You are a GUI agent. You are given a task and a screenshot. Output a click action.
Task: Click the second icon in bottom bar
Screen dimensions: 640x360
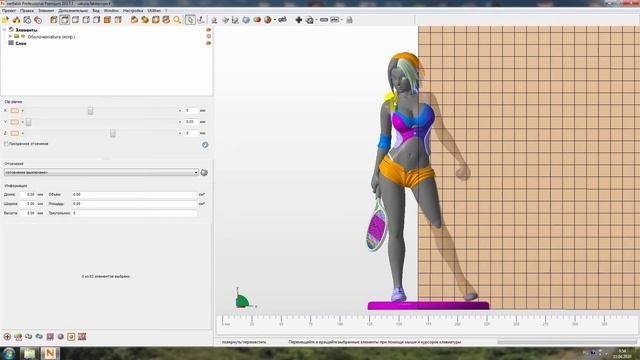click(x=18, y=337)
